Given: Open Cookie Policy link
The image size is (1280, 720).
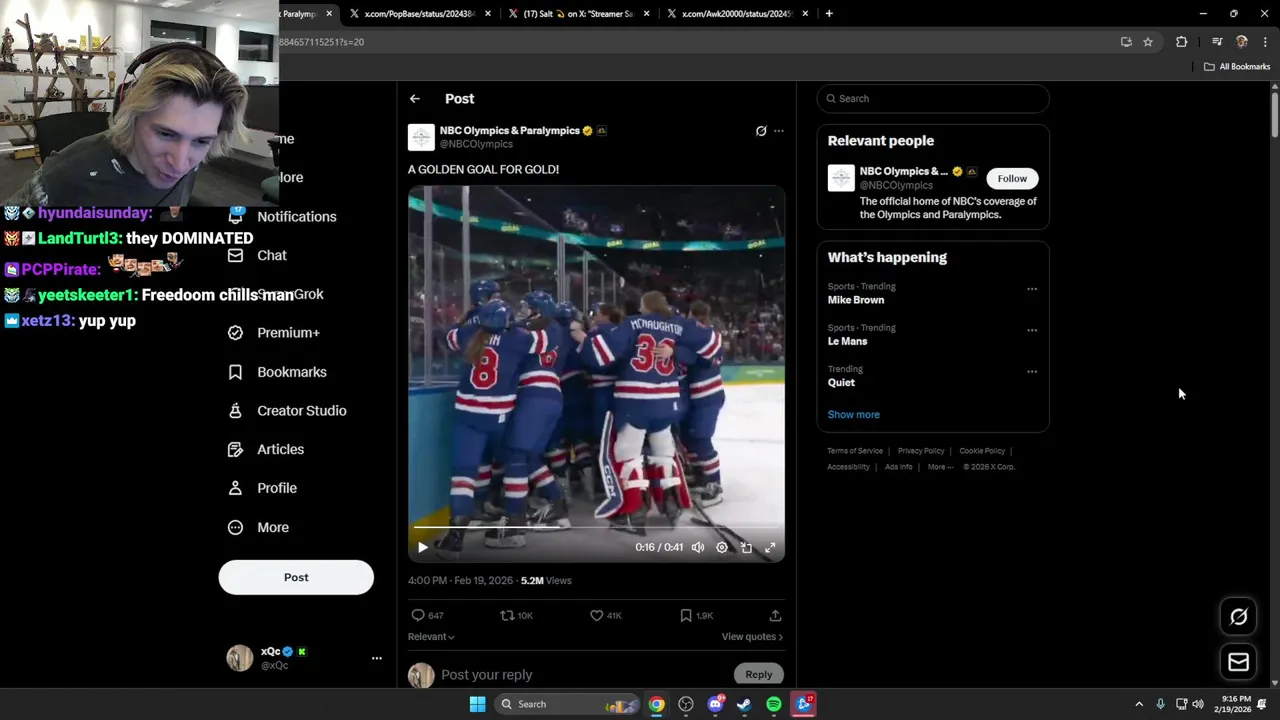Looking at the screenshot, I should [x=982, y=451].
